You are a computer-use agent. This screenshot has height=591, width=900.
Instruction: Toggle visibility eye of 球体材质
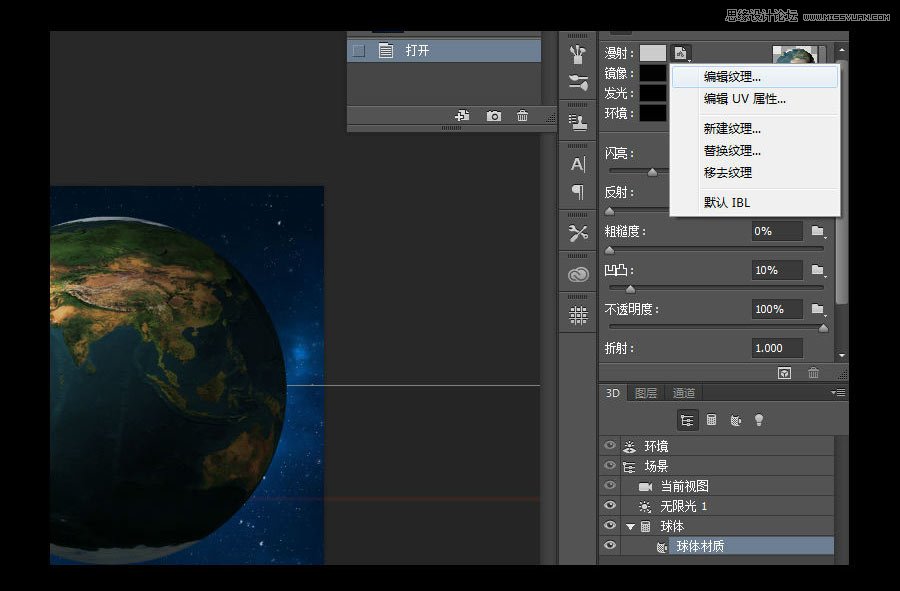(x=610, y=545)
